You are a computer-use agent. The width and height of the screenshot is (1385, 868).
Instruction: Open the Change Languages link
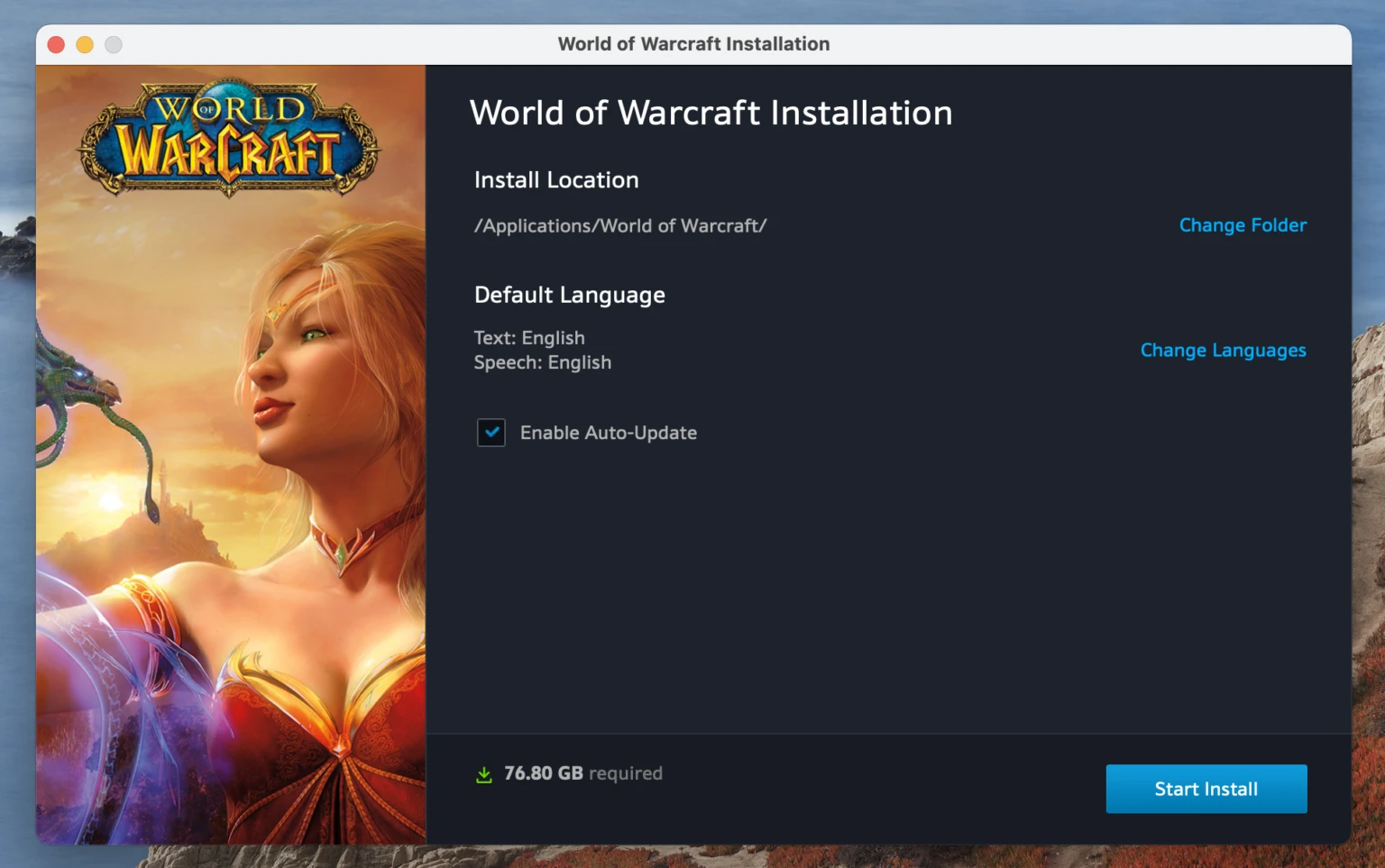pos(1223,351)
